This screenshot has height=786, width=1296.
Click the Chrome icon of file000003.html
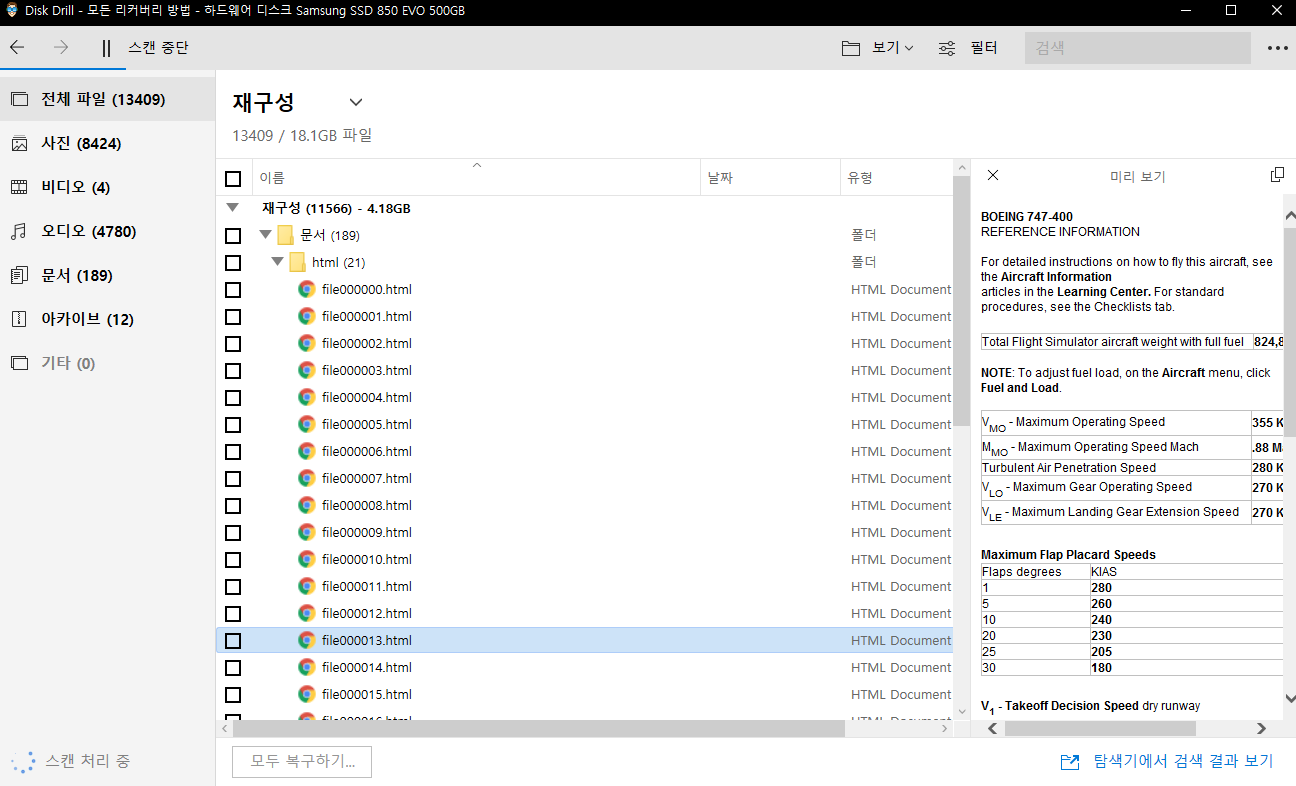(x=307, y=370)
